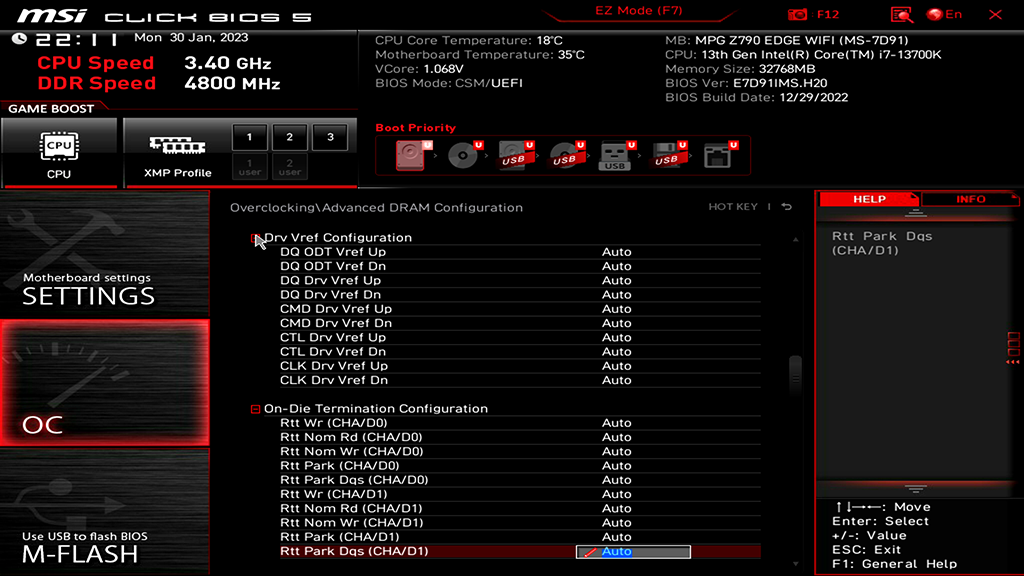1024x576 pixels.
Task: Switch to the INFO tab
Action: tap(969, 199)
